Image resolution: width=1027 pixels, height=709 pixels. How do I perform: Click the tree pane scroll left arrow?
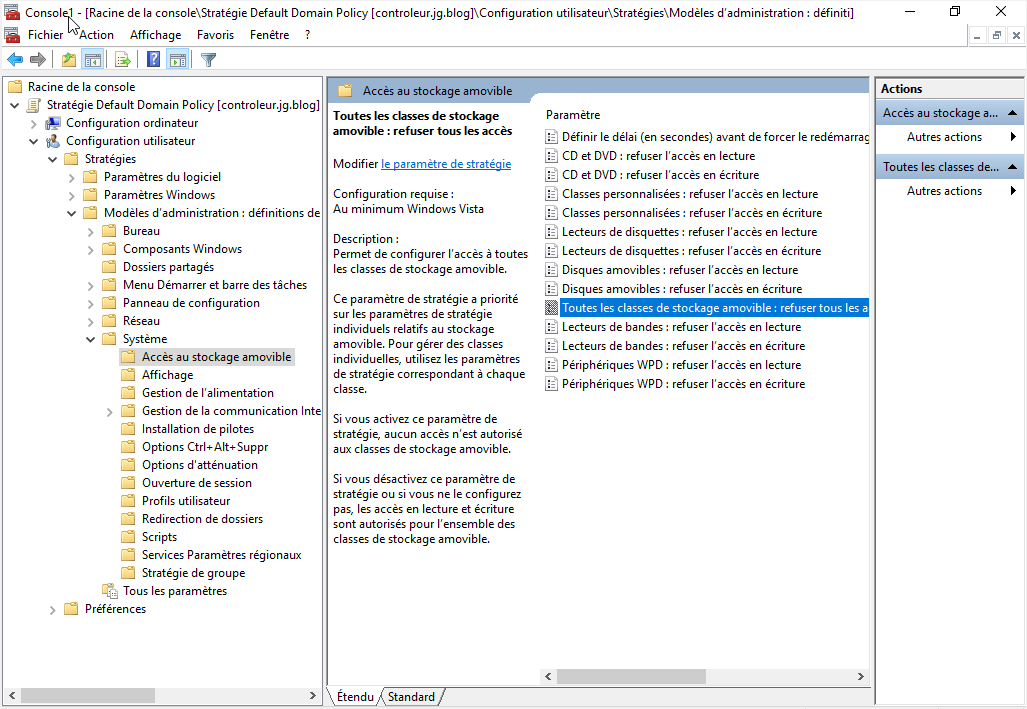(x=12, y=695)
